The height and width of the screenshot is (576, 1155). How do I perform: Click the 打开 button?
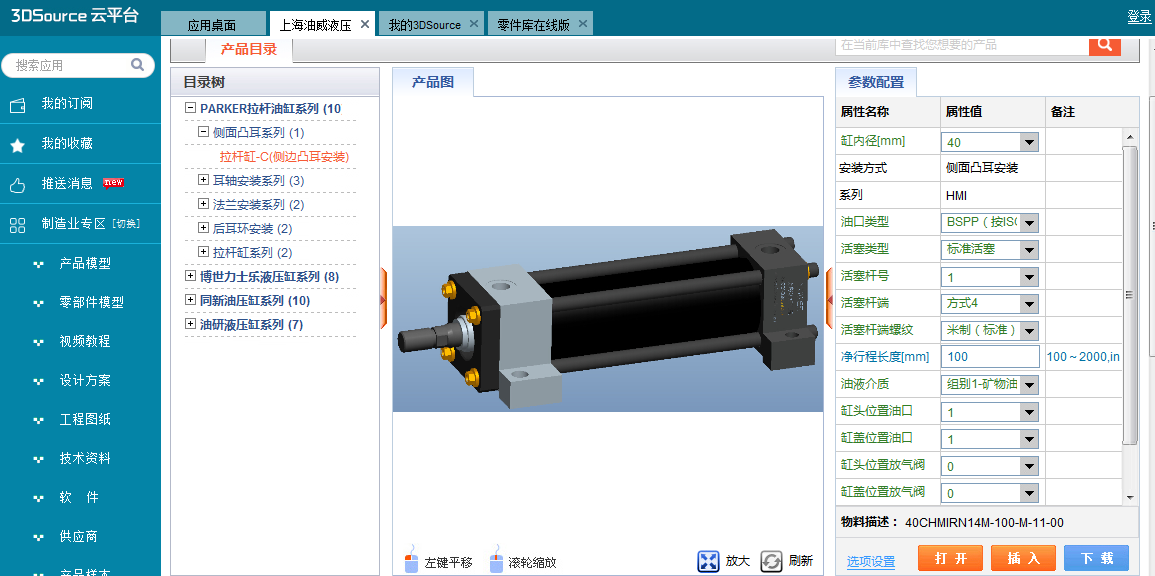[x=950, y=558]
